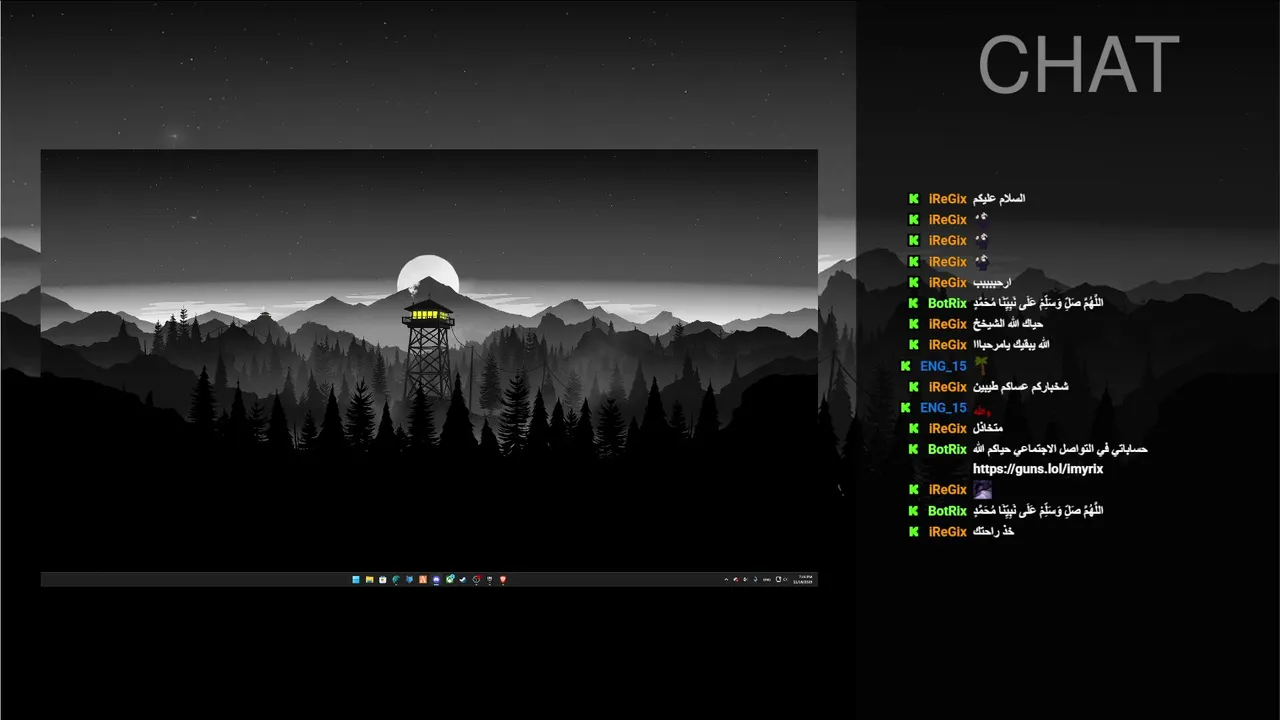Open the white calendar-style taskbar icon
Viewport: 1280px width, 720px height.
click(383, 579)
